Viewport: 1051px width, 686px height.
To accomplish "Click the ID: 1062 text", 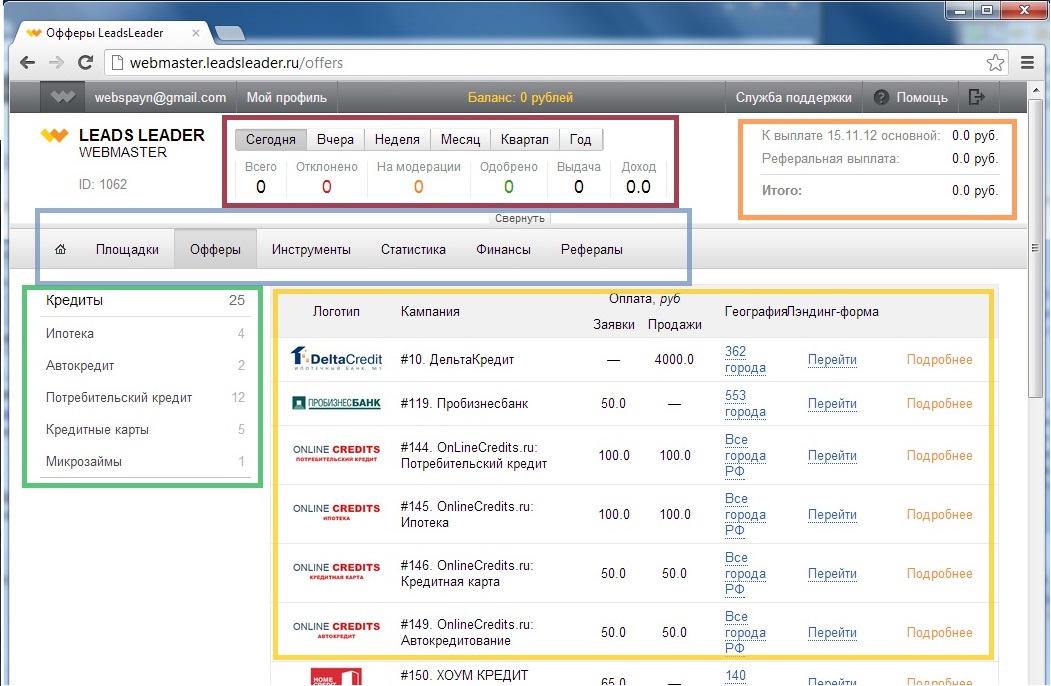I will coord(103,184).
